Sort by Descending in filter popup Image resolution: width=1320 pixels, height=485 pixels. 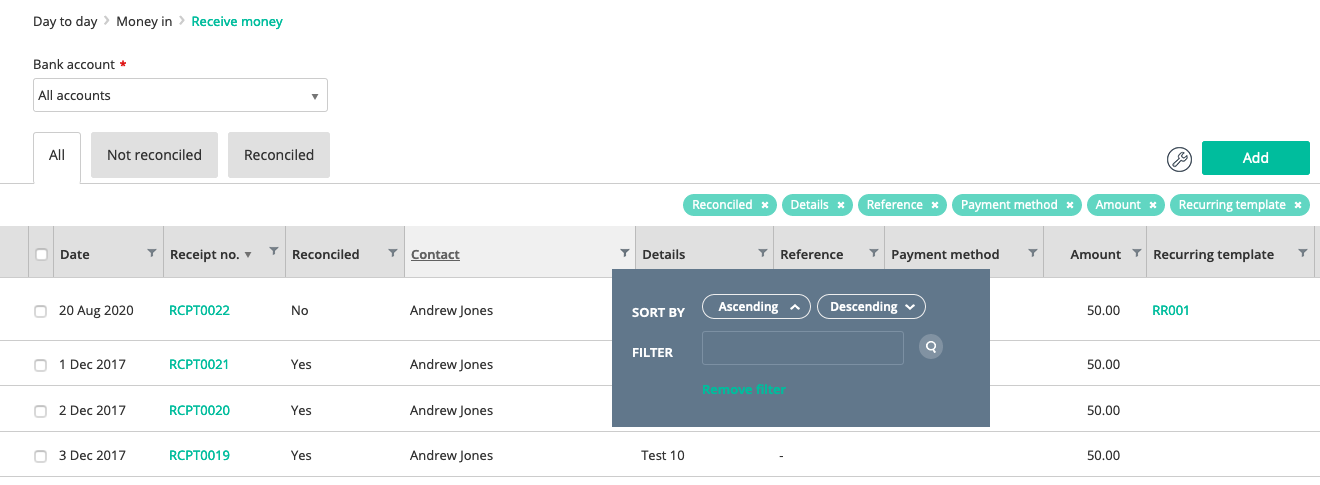tap(872, 307)
